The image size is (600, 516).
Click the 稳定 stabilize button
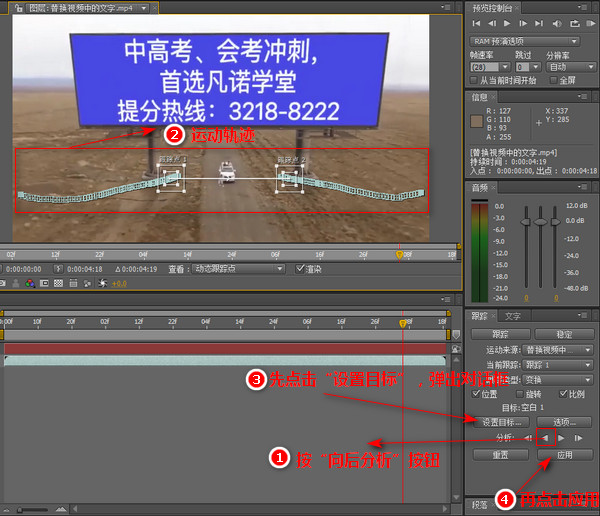click(x=564, y=334)
